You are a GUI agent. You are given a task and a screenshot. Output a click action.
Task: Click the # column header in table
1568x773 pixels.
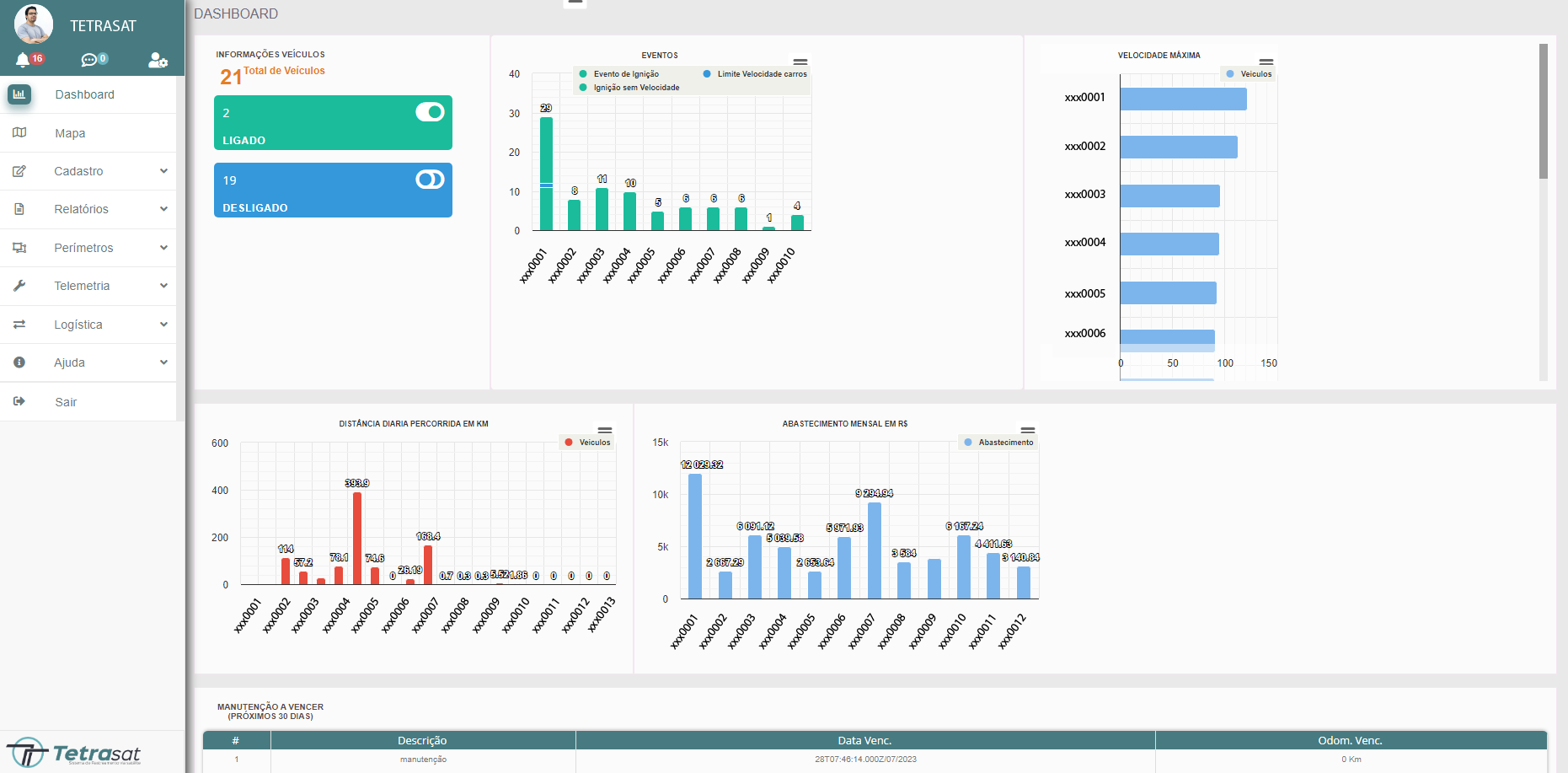coord(236,740)
